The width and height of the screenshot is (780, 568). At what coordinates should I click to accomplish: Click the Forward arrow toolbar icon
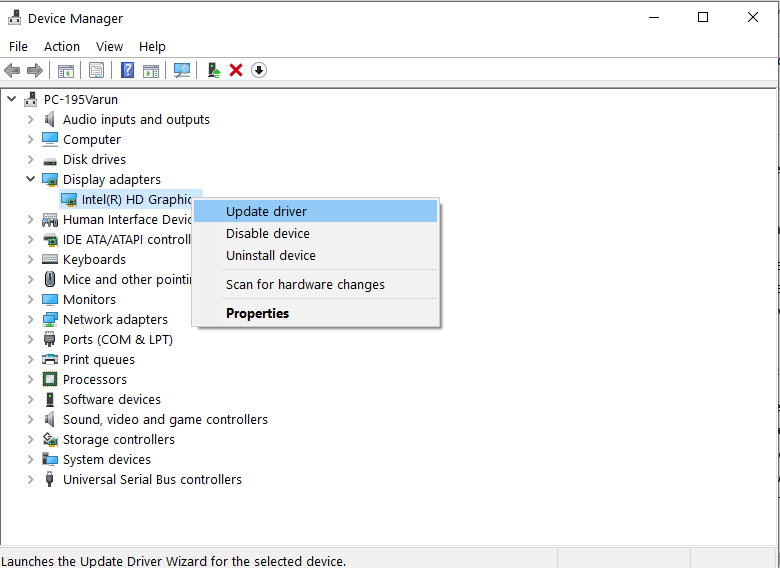[x=34, y=70]
